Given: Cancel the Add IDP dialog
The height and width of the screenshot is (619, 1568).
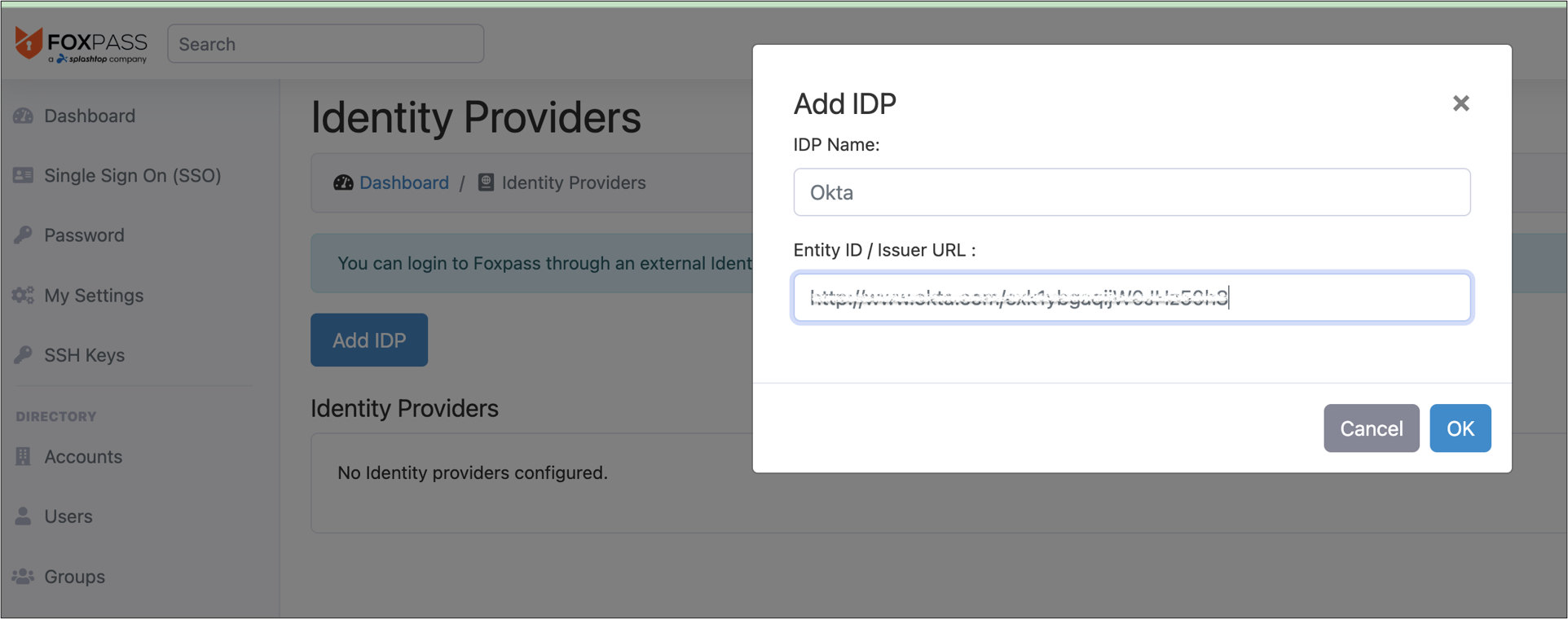Looking at the screenshot, I should 1371,428.
